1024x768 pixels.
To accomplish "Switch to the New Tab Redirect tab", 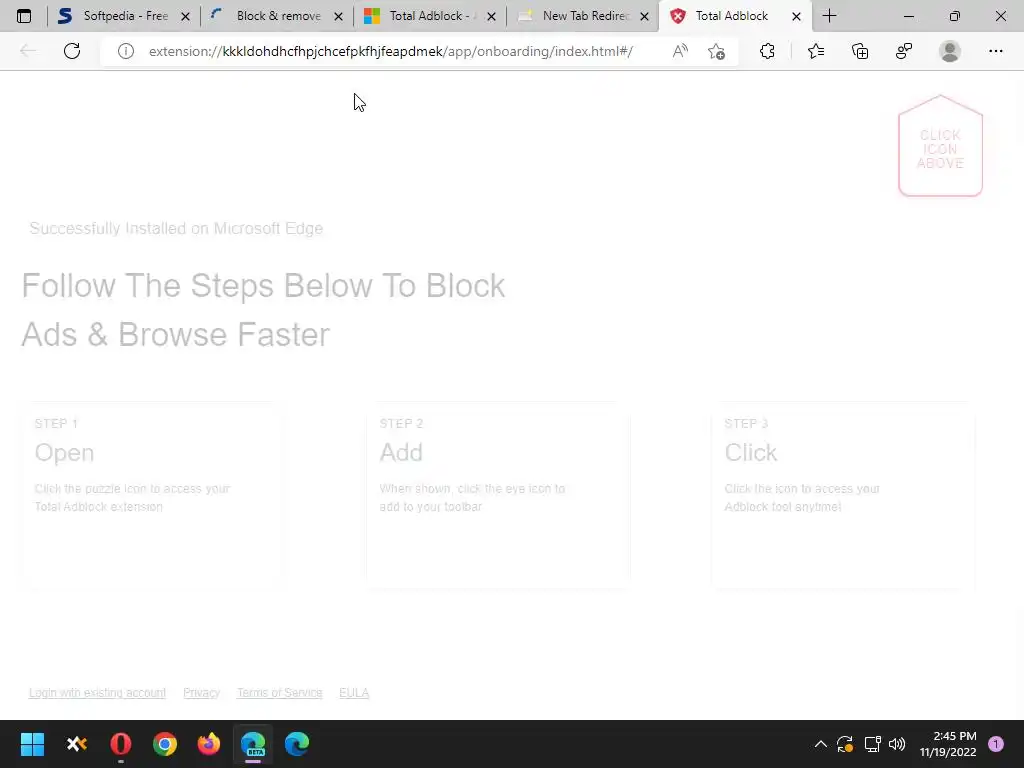I will tap(583, 16).
